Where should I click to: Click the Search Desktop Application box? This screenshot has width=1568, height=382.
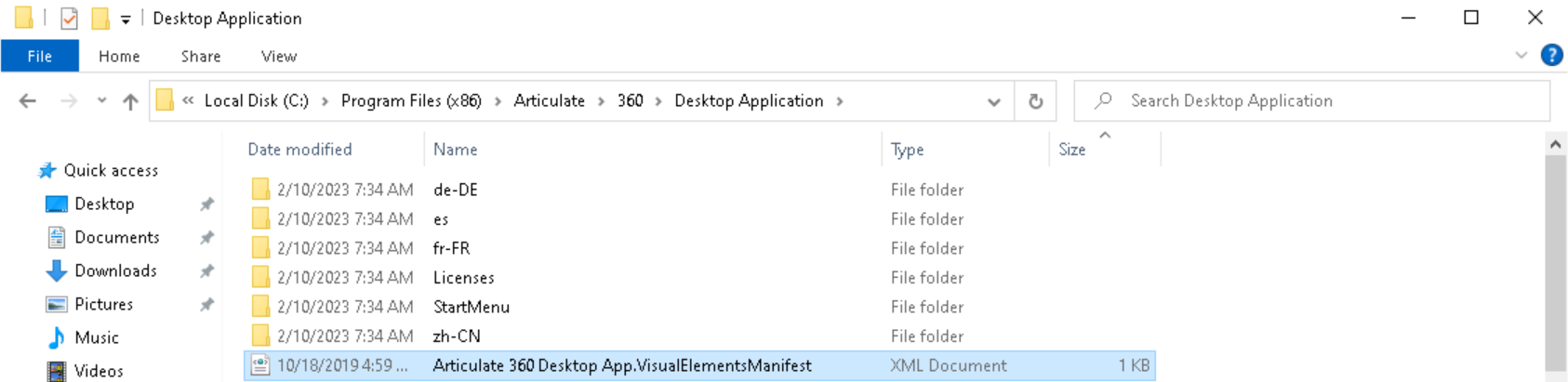coord(1312,101)
